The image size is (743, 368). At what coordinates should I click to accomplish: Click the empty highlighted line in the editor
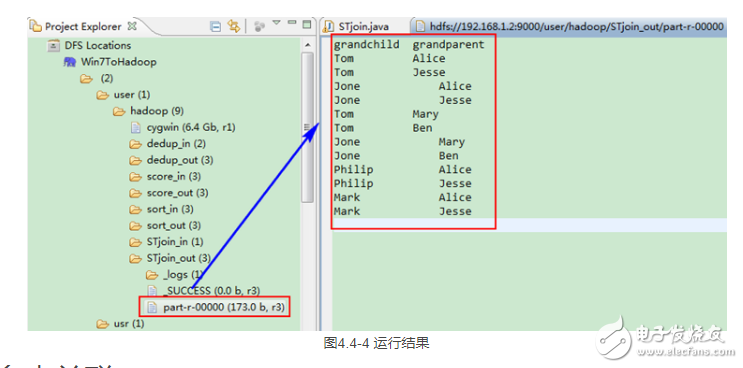[x=529, y=225]
